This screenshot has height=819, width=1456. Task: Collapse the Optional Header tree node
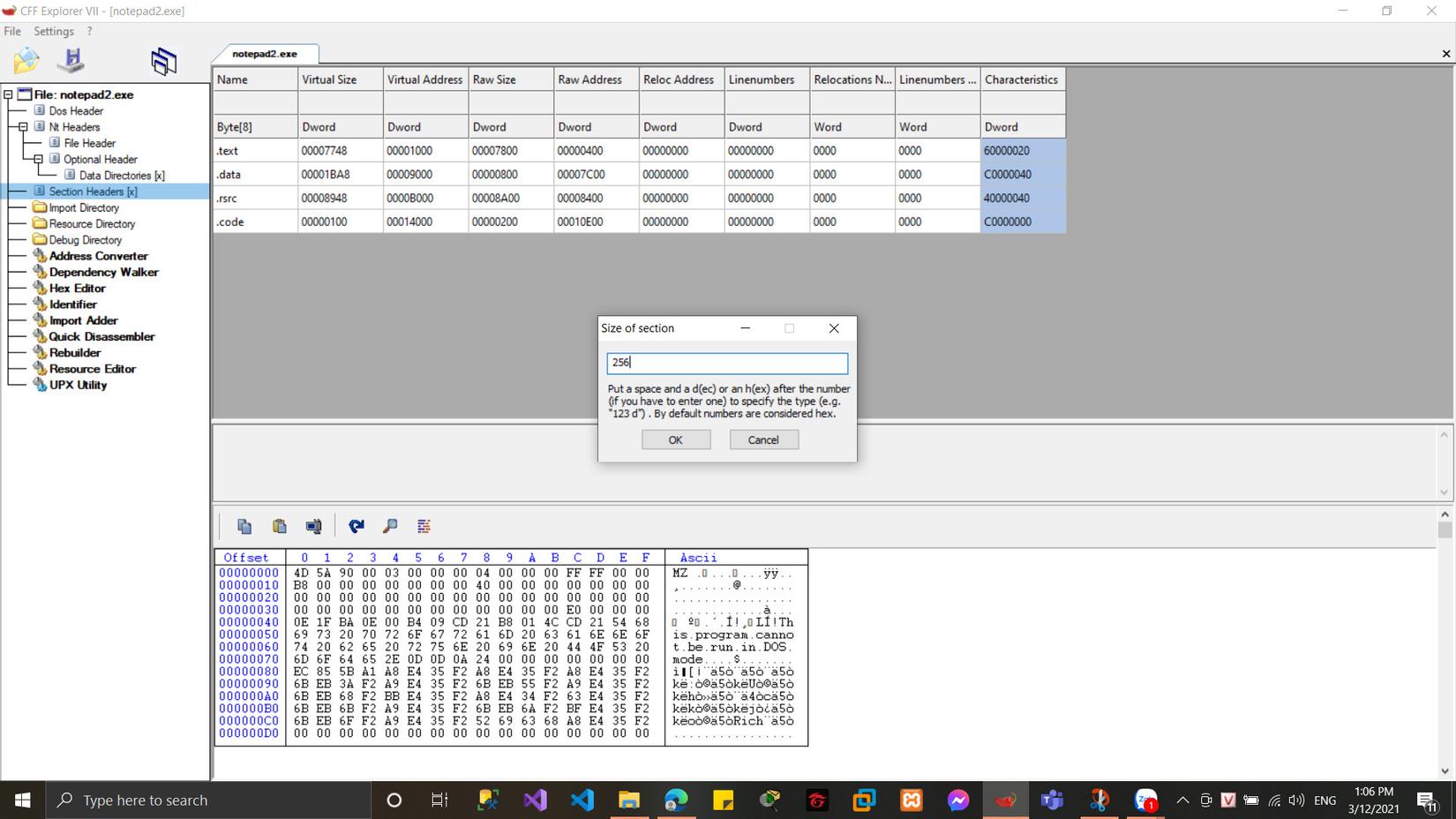[38, 160]
